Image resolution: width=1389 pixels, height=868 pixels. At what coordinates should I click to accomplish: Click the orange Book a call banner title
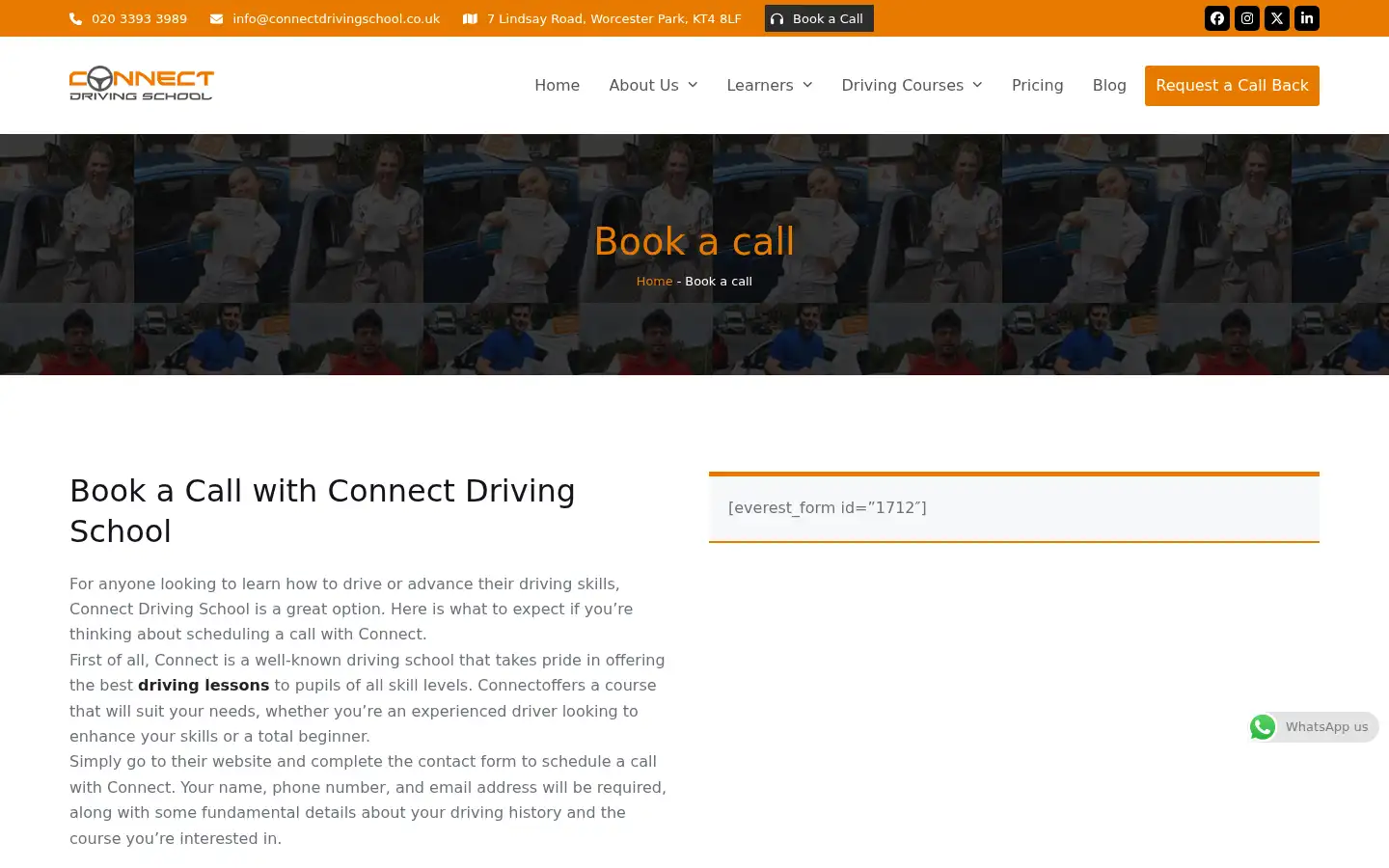tap(694, 241)
